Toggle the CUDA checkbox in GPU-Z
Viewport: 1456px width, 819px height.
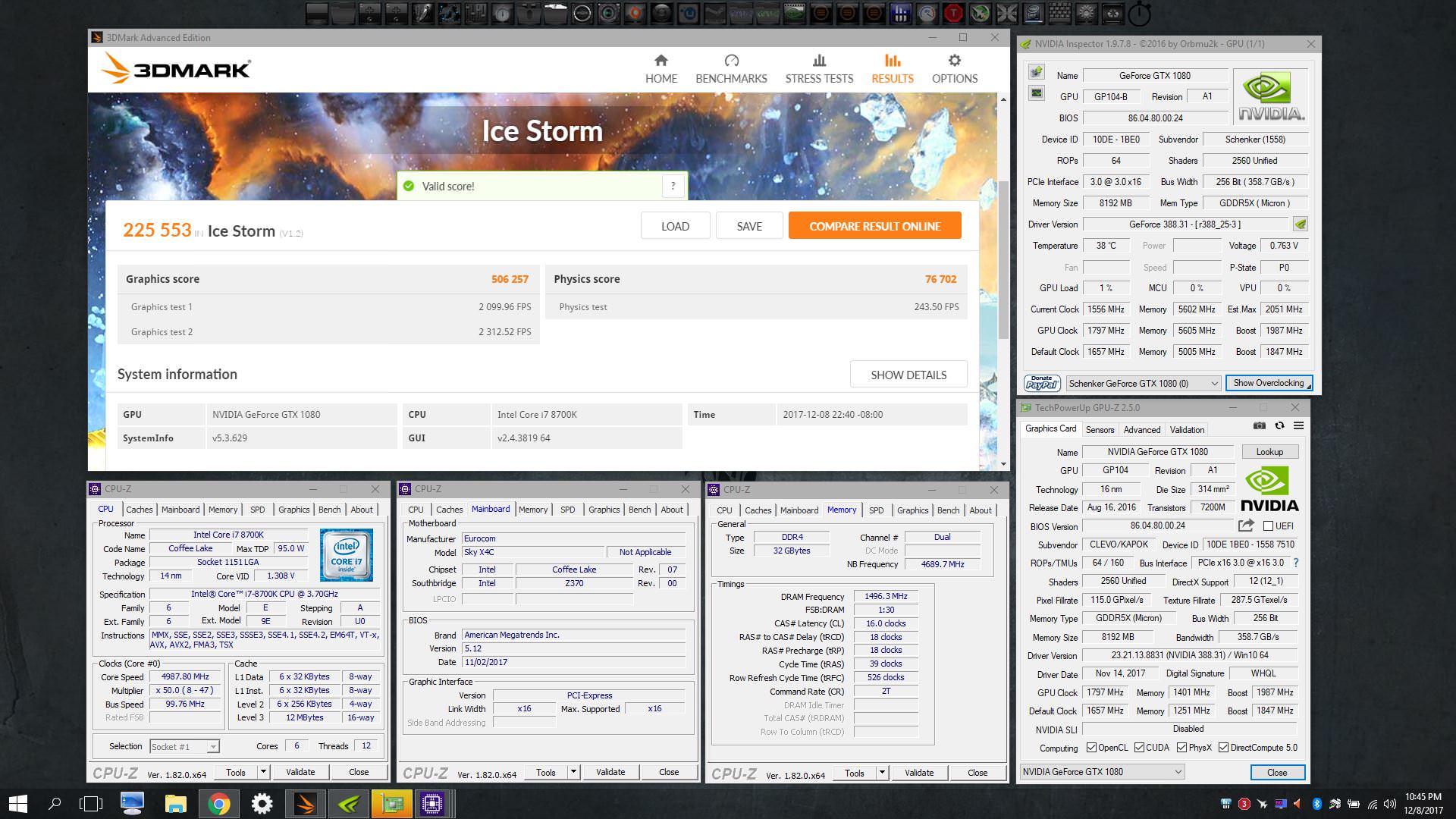point(1139,748)
